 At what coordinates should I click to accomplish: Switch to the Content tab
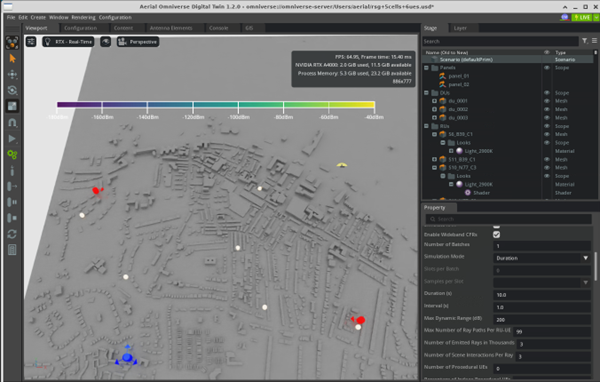pos(123,28)
